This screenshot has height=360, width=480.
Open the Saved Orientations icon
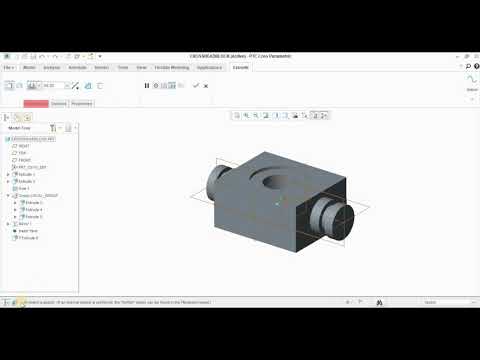[286, 116]
